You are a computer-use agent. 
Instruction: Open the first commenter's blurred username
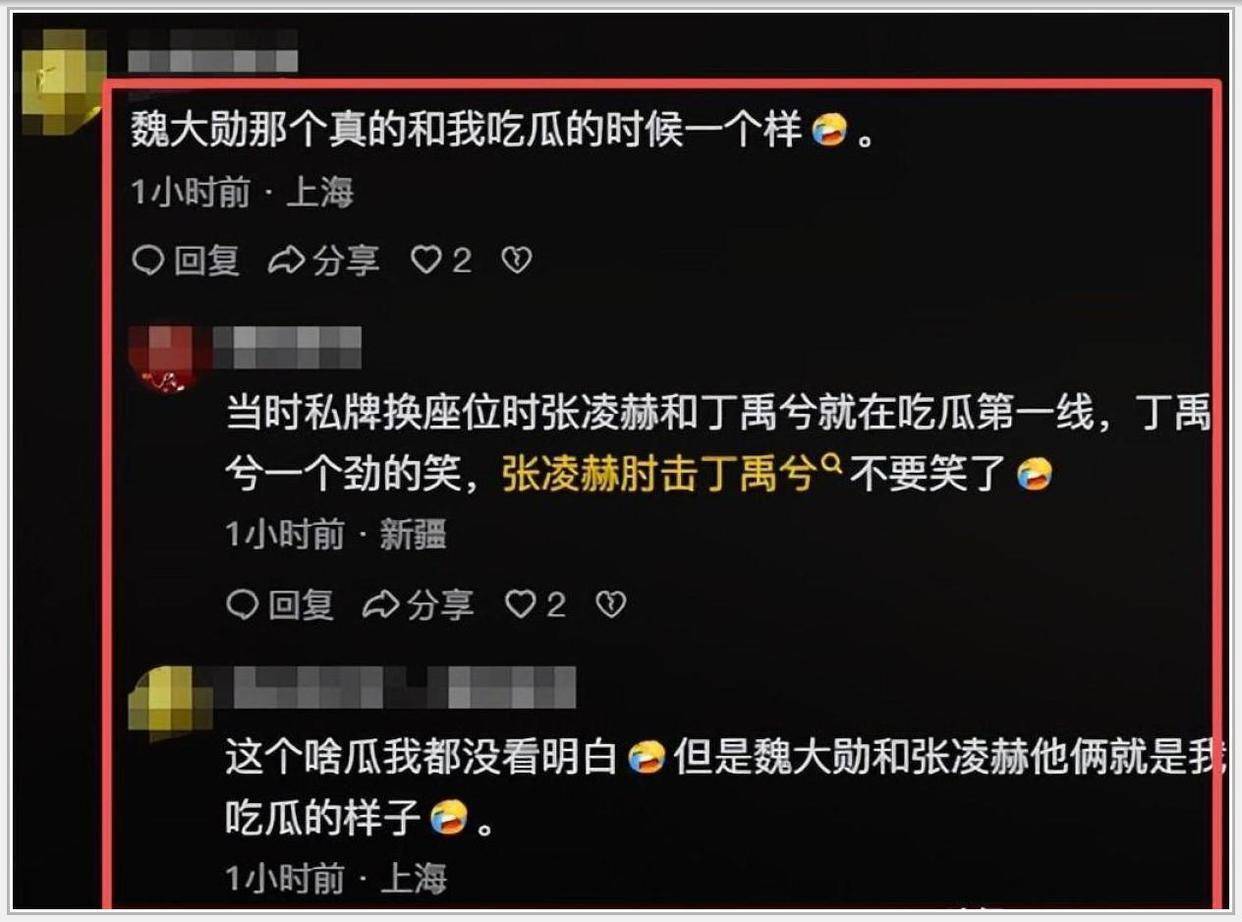tap(213, 49)
